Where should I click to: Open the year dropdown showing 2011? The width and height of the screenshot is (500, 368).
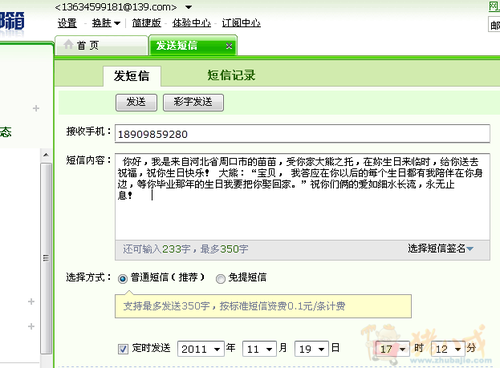click(x=201, y=349)
